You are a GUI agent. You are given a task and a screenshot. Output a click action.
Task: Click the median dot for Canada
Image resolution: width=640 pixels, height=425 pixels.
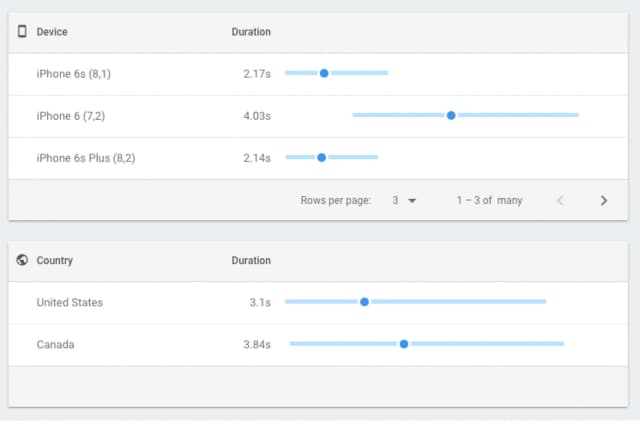tap(404, 344)
